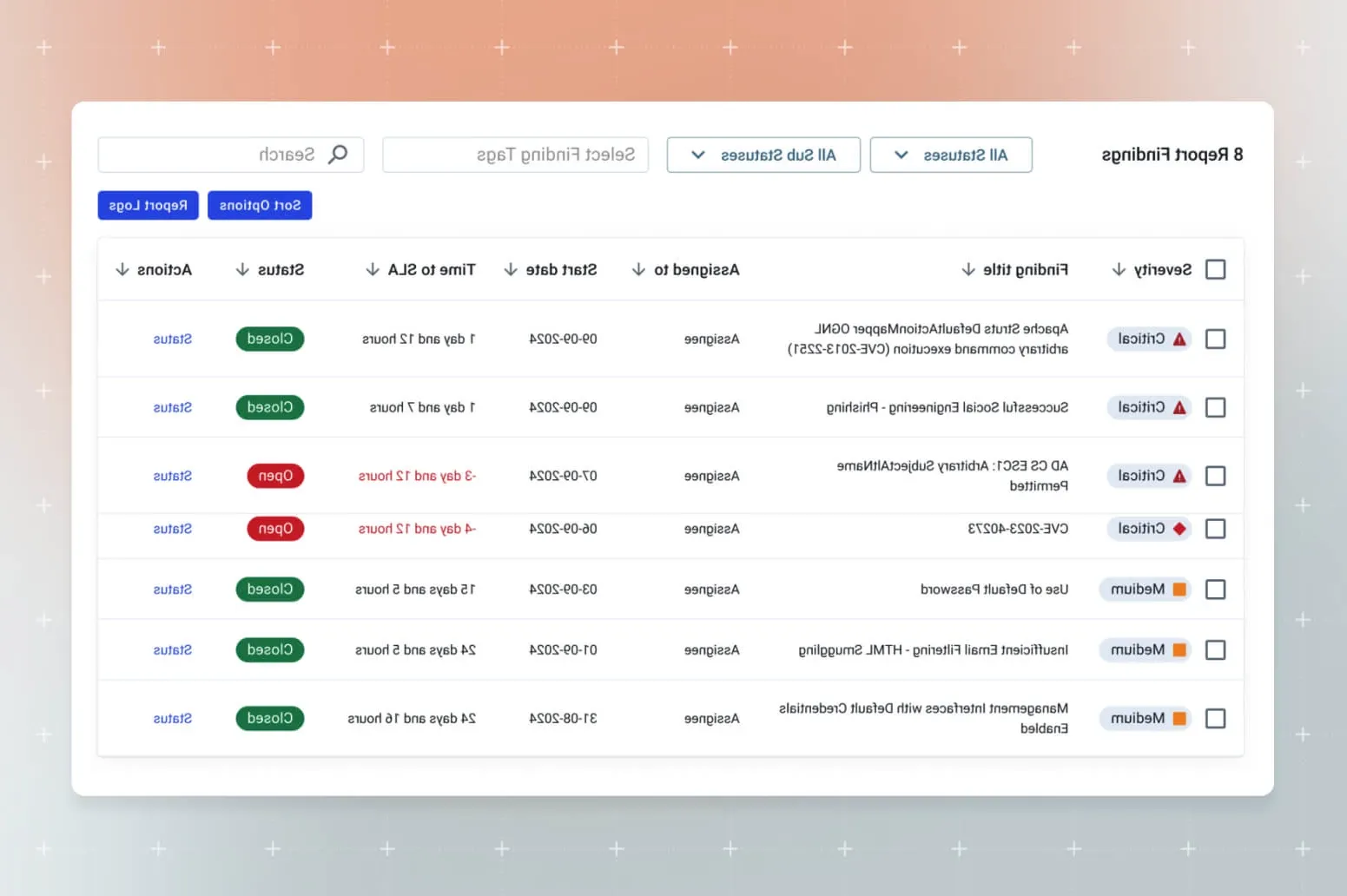Click the Search input field

click(x=231, y=155)
